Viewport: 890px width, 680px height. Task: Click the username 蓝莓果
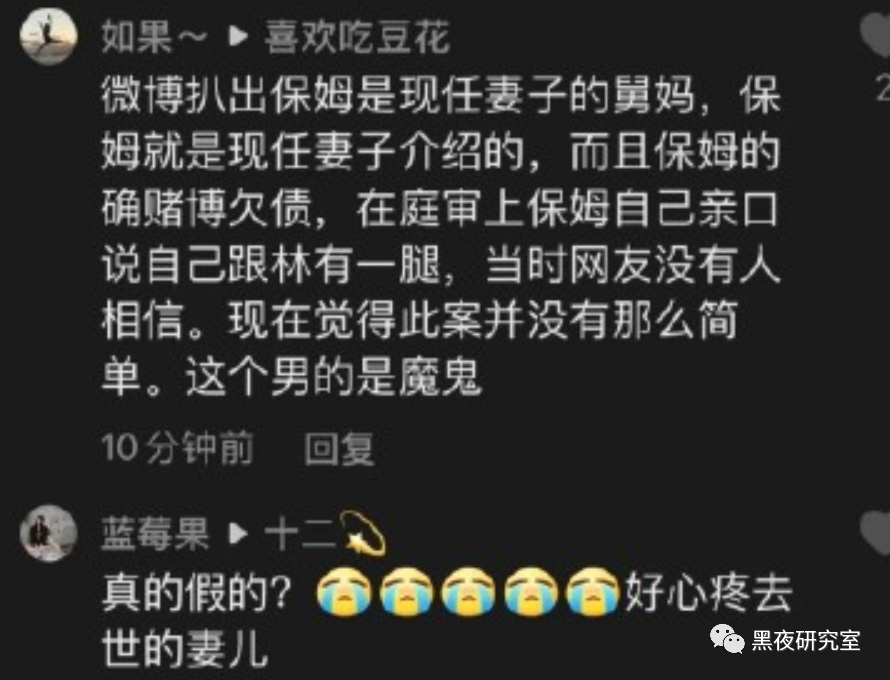coord(156,534)
